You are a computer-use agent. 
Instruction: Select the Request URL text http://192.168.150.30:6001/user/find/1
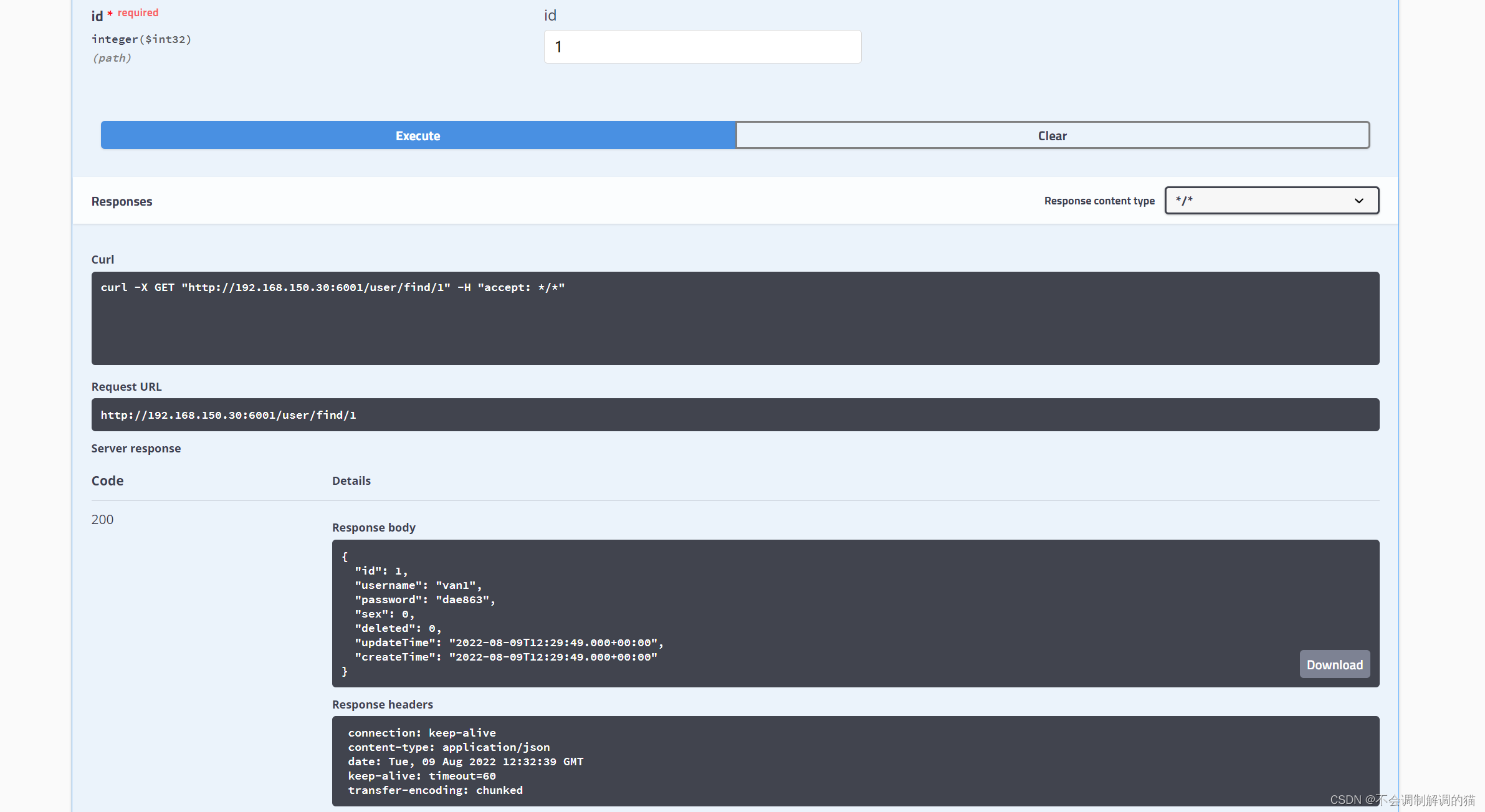(x=229, y=415)
